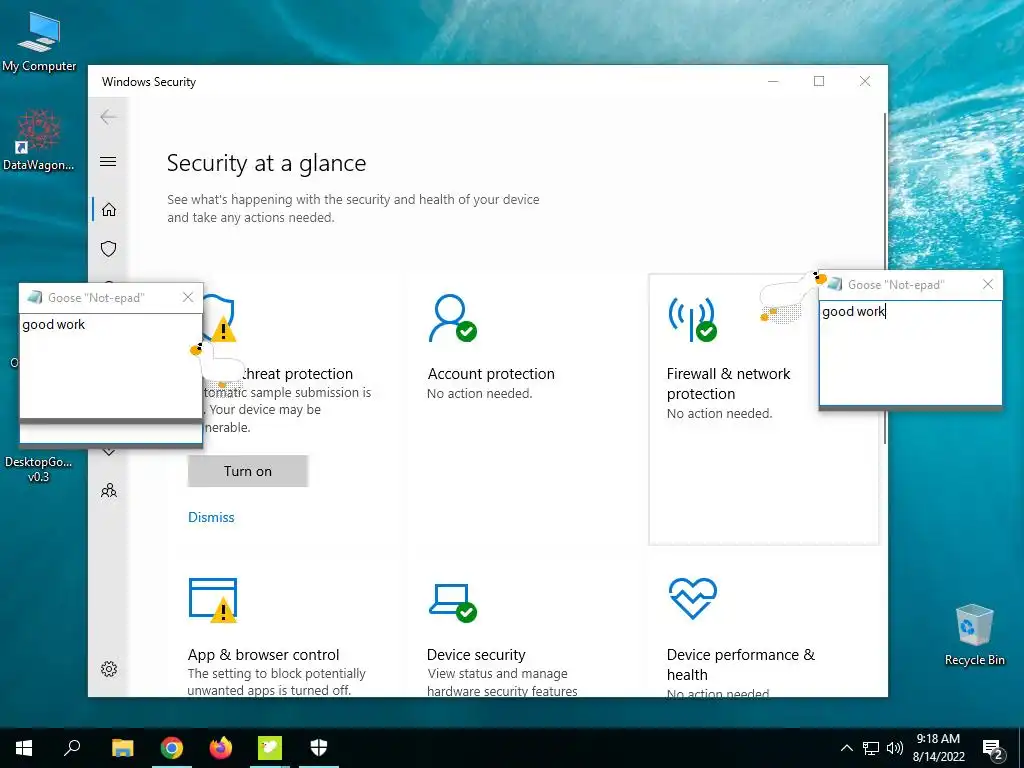
Task: Open Settings gear in Windows Security sidebar
Action: (x=108, y=669)
